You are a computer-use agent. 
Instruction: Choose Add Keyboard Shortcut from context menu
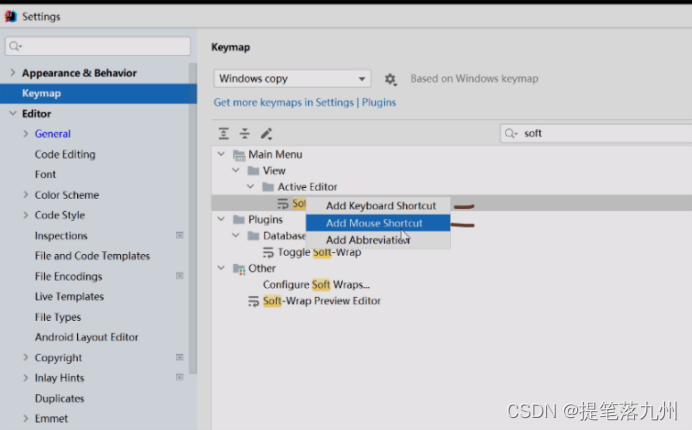coord(378,206)
